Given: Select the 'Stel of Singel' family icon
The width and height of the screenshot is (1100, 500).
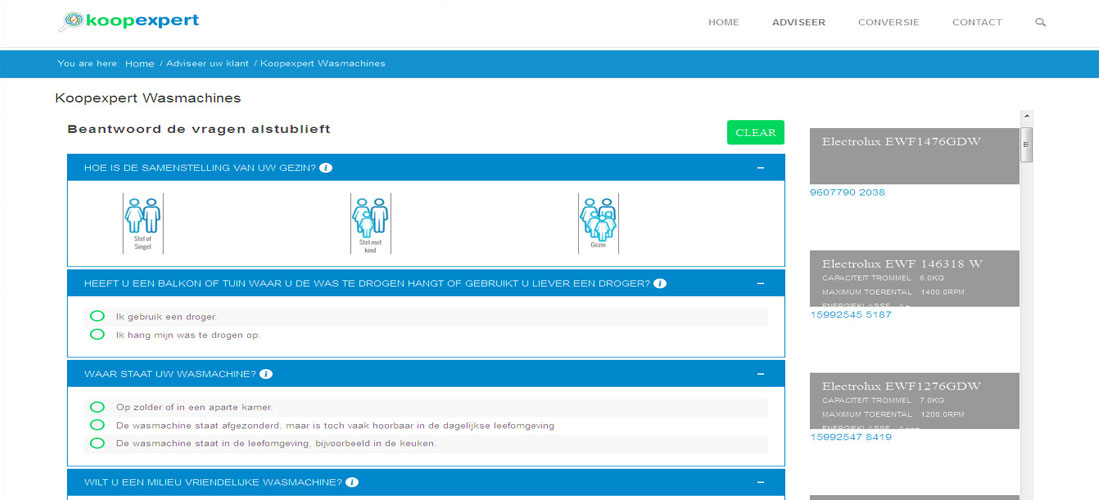Looking at the screenshot, I should (143, 223).
